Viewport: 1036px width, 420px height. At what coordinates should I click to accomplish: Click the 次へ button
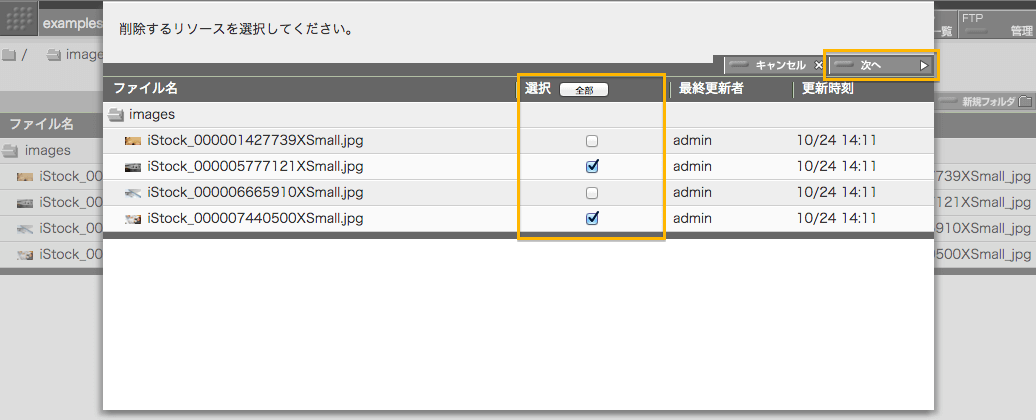(x=881, y=65)
